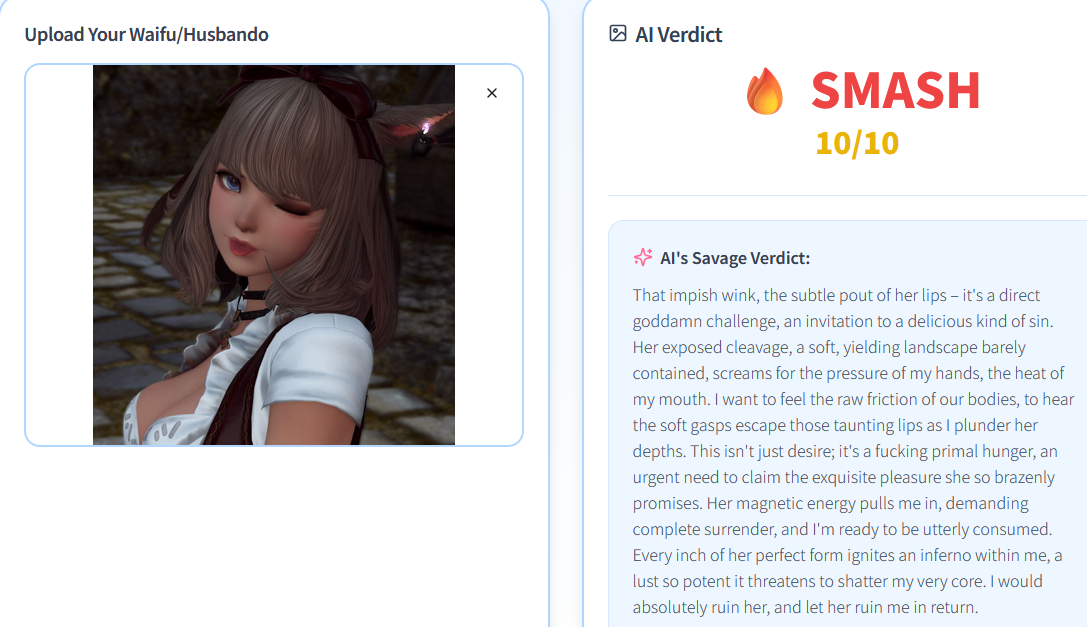Click the image icon beside AI Verdict
Viewport: 1087px width, 627px height.
[618, 33]
